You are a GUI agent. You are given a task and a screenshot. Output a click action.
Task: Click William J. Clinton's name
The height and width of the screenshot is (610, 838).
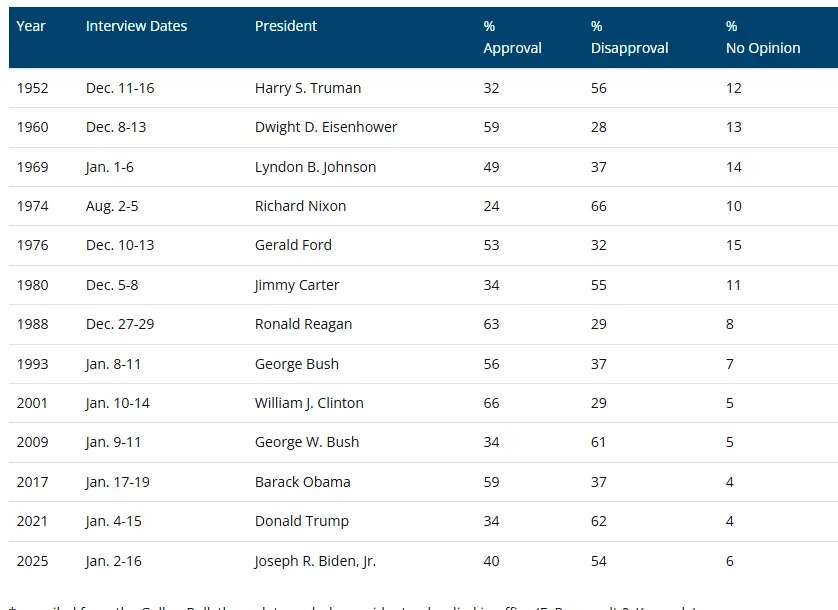pyautogui.click(x=309, y=403)
